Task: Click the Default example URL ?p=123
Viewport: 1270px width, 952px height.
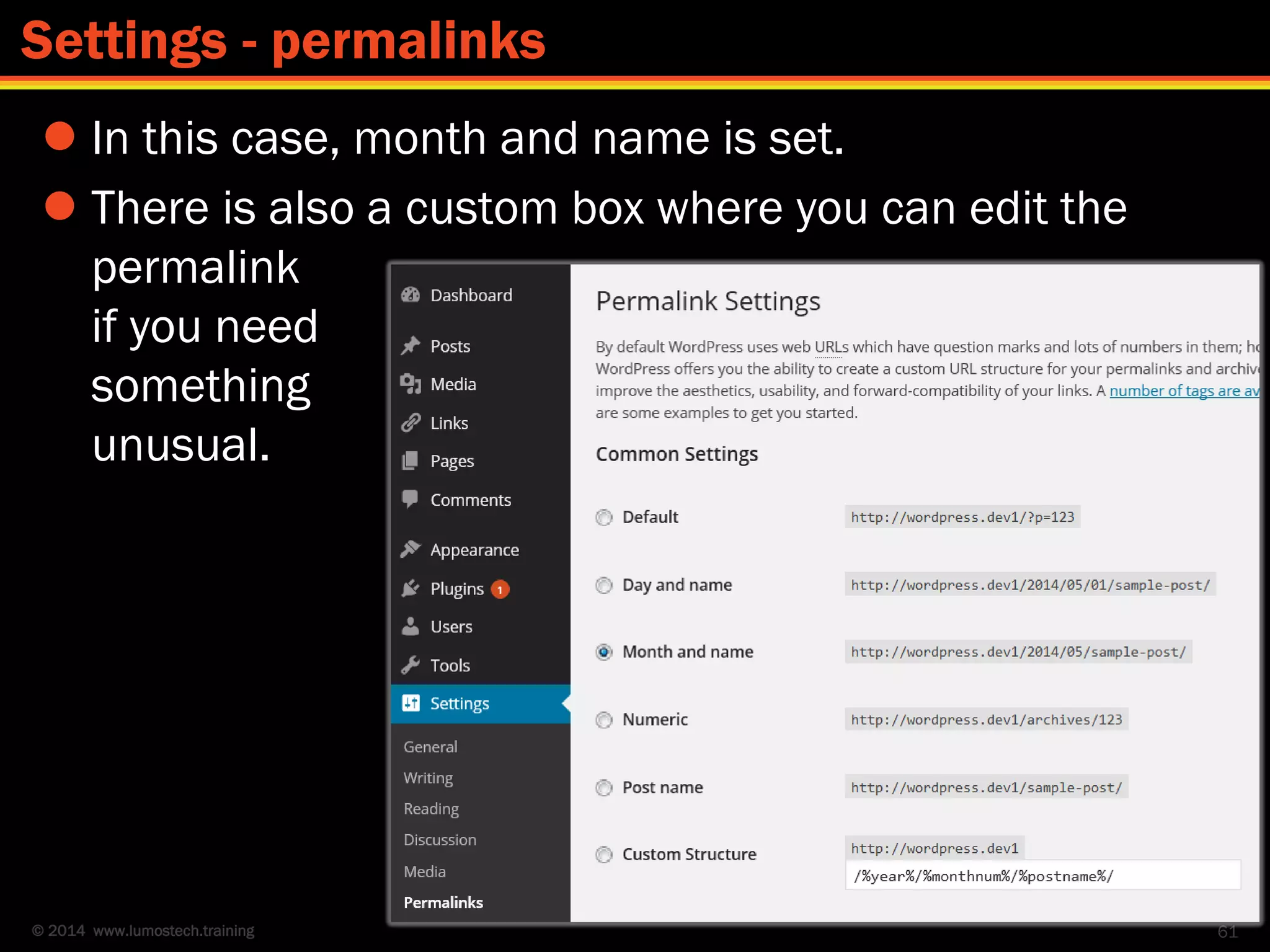Action: tap(962, 517)
